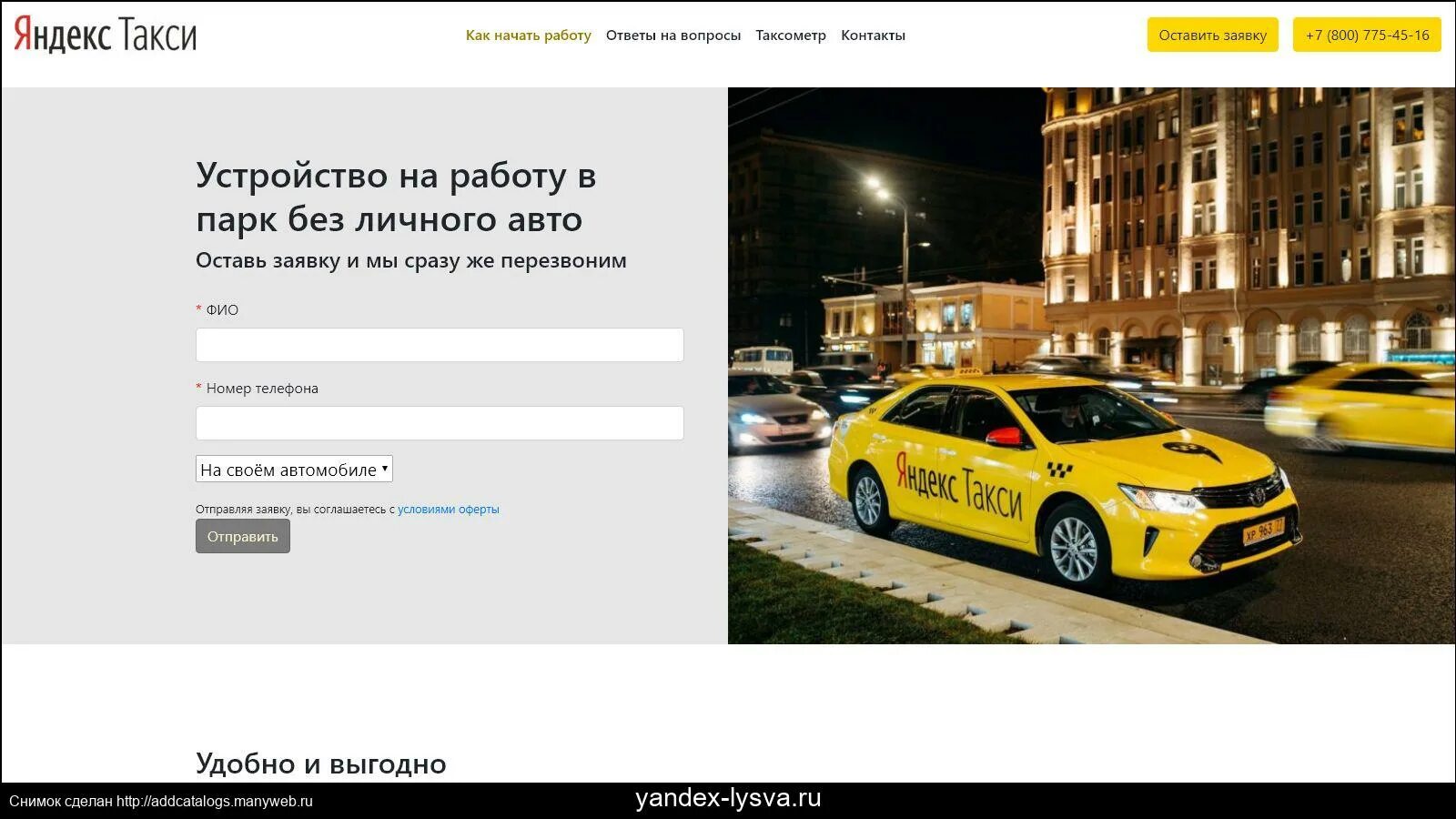1456x819 pixels.
Task: Click the Оставить заявку button
Action: (1212, 35)
